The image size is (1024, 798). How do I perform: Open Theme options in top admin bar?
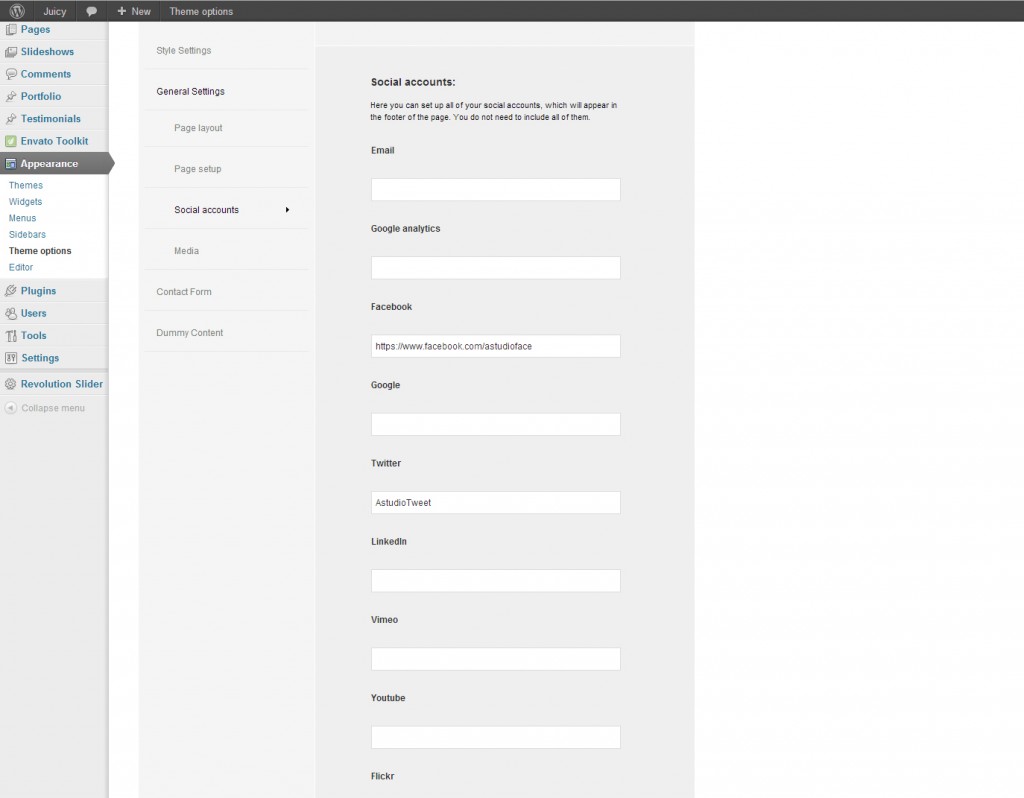201,11
